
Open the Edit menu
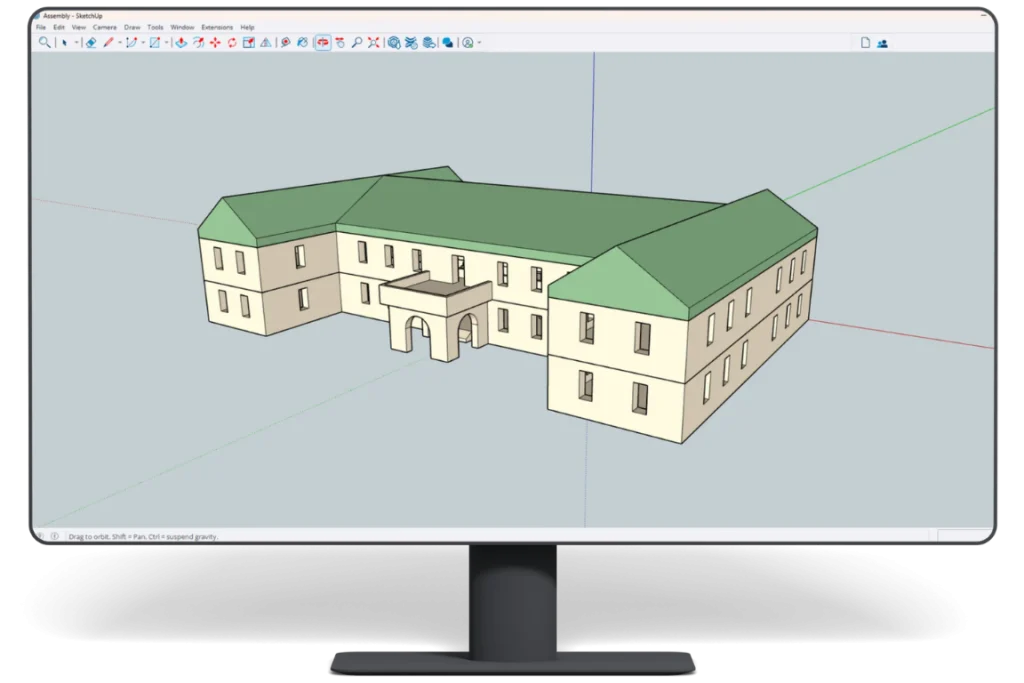pyautogui.click(x=59, y=27)
